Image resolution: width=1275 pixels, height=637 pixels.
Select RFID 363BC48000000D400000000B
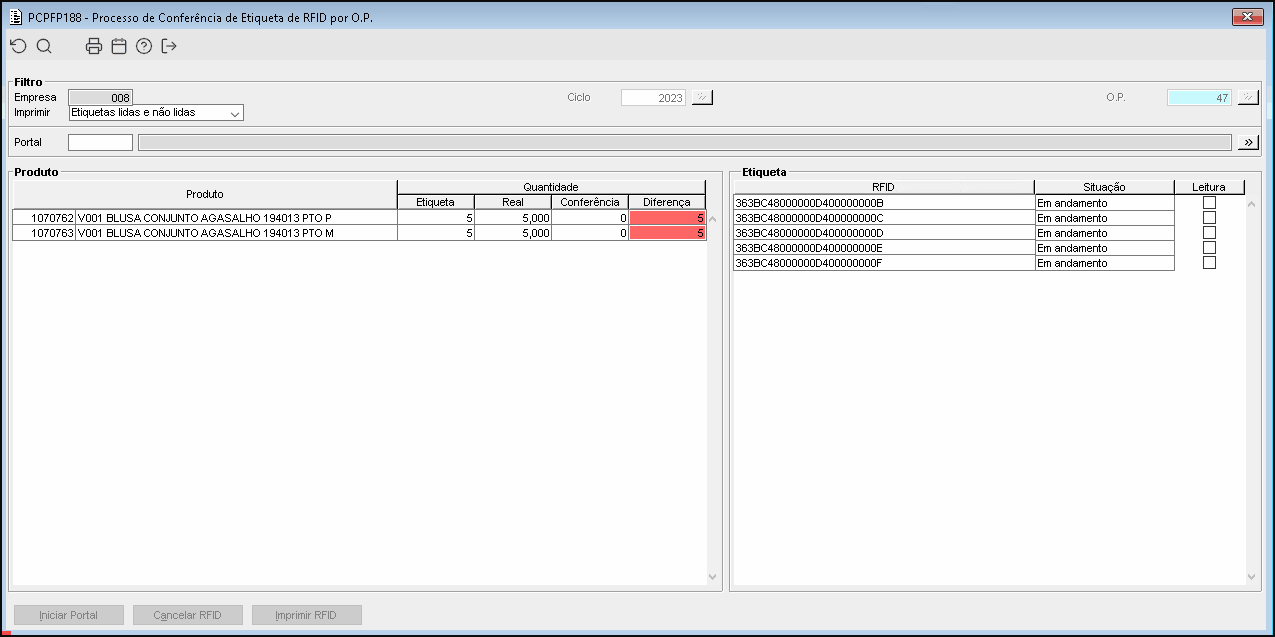(884, 203)
